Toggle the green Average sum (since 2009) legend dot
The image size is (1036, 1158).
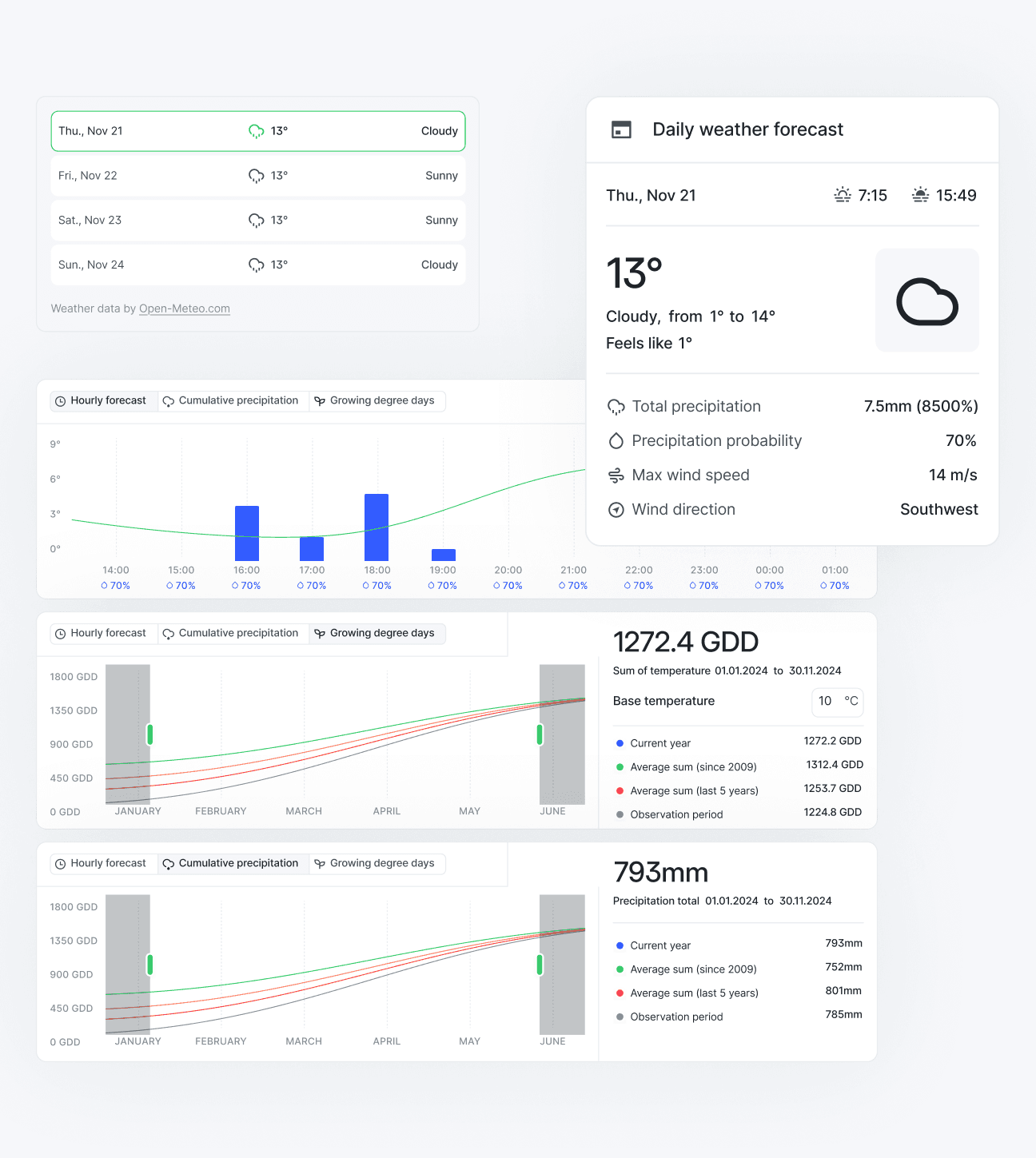618,766
